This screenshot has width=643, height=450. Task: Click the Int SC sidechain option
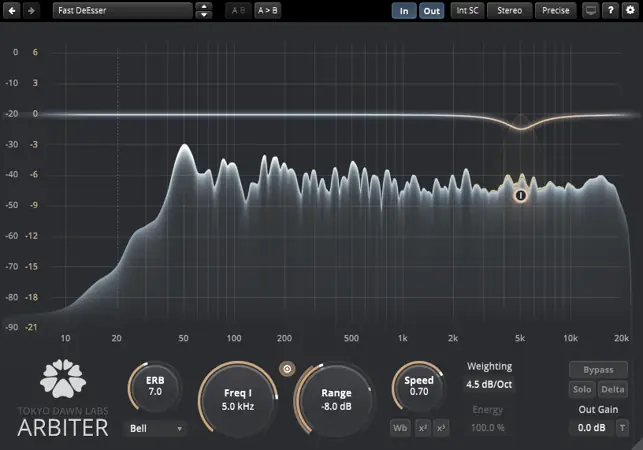pos(467,11)
